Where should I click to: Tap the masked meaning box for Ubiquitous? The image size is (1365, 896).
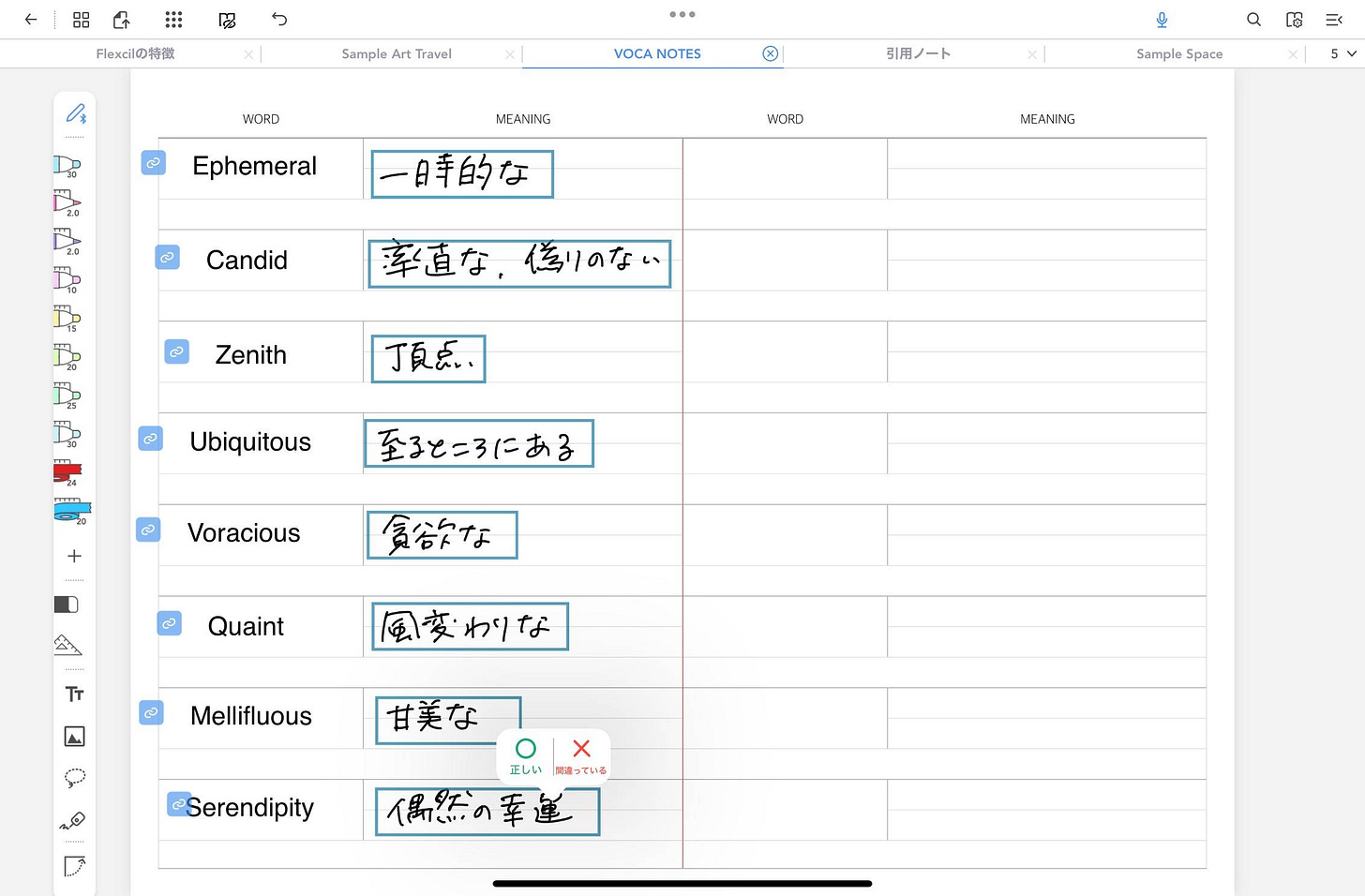479,443
